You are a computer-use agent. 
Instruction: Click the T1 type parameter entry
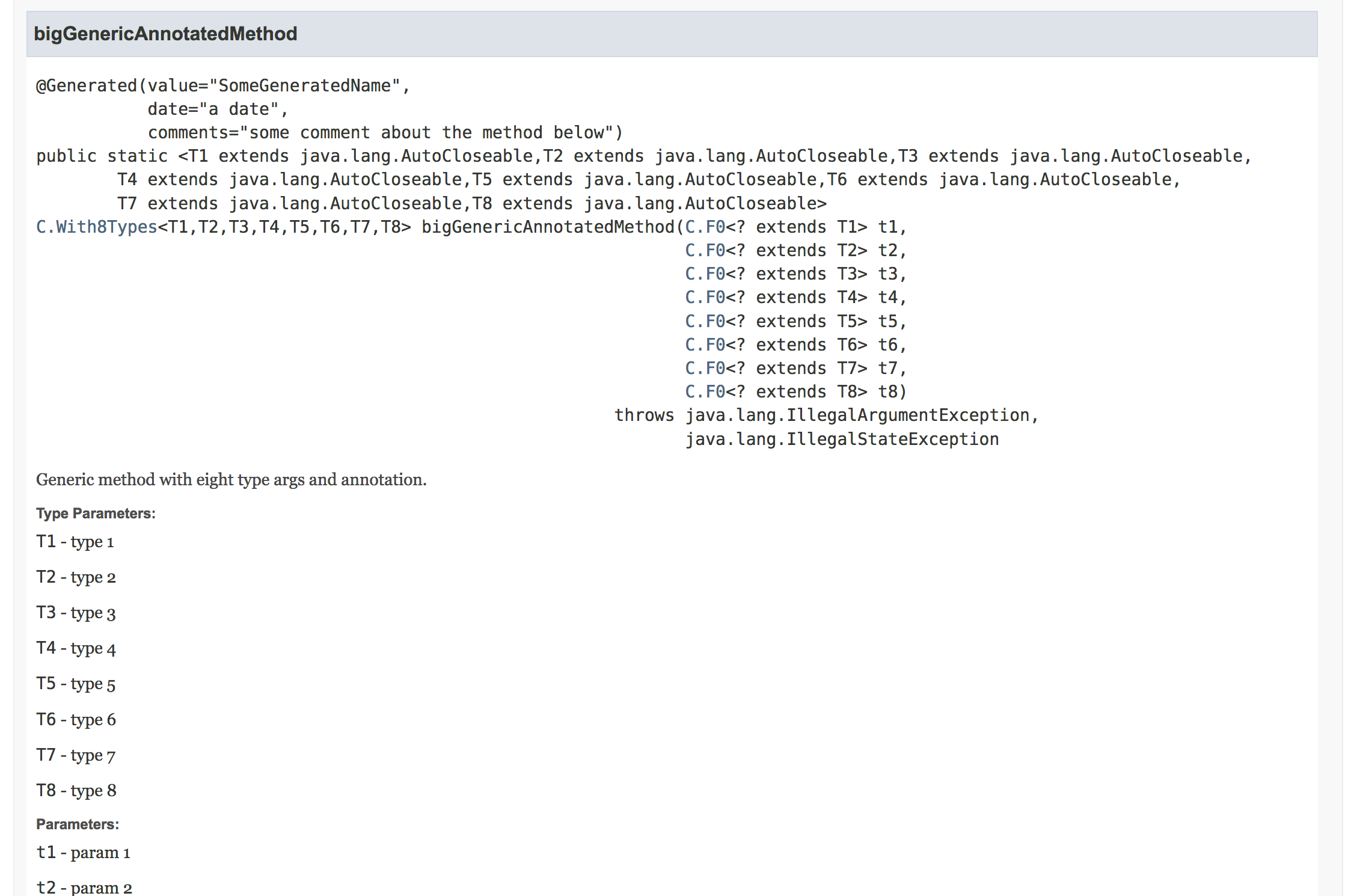[x=75, y=541]
